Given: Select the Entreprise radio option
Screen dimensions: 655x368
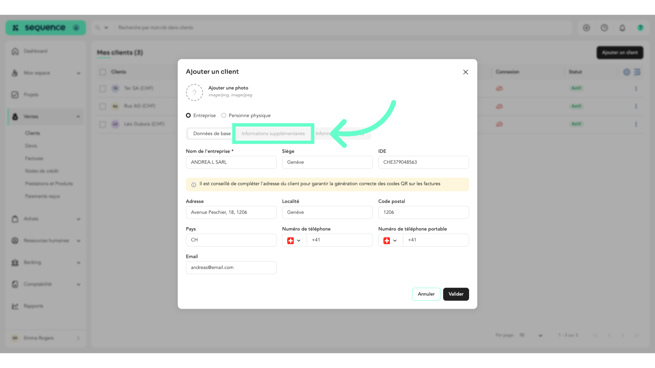Looking at the screenshot, I should click(x=188, y=115).
